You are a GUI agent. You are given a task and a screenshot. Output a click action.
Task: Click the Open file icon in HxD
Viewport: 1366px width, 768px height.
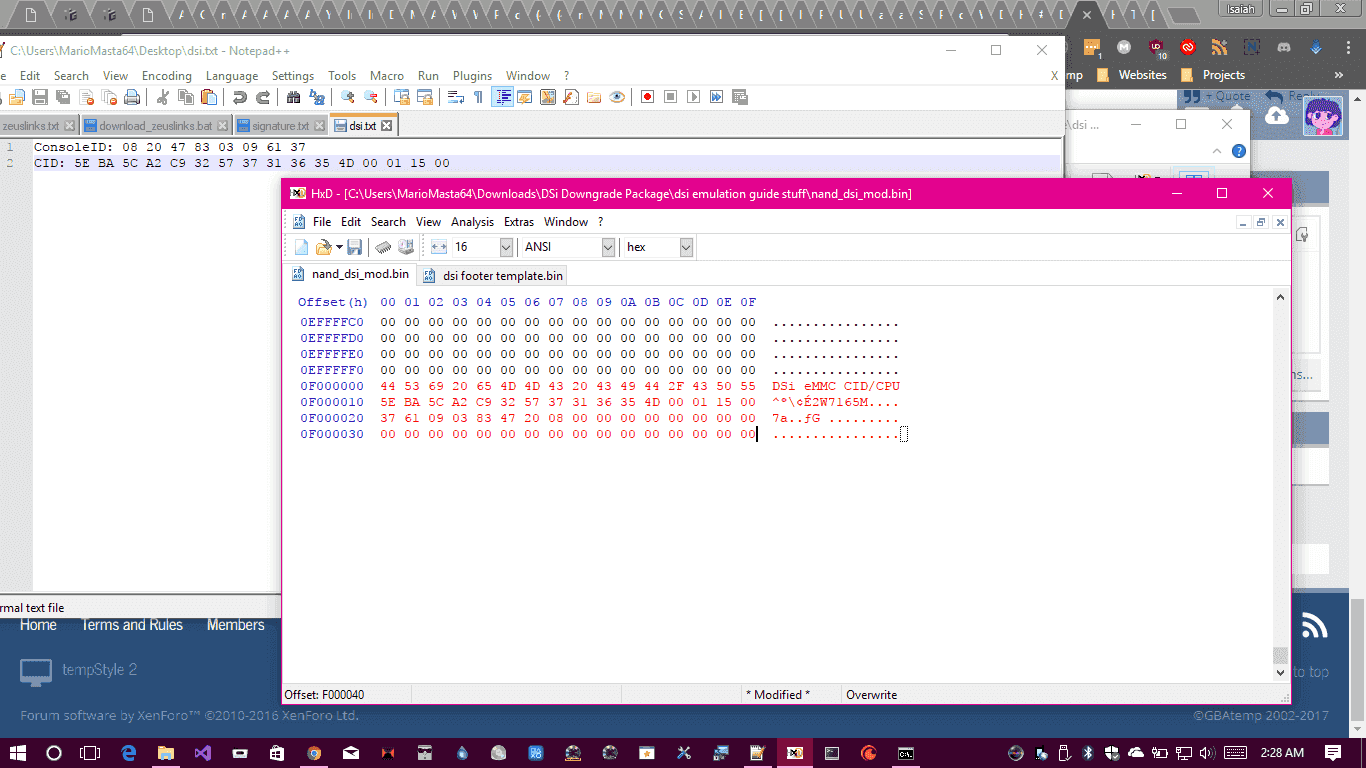pyautogui.click(x=323, y=247)
